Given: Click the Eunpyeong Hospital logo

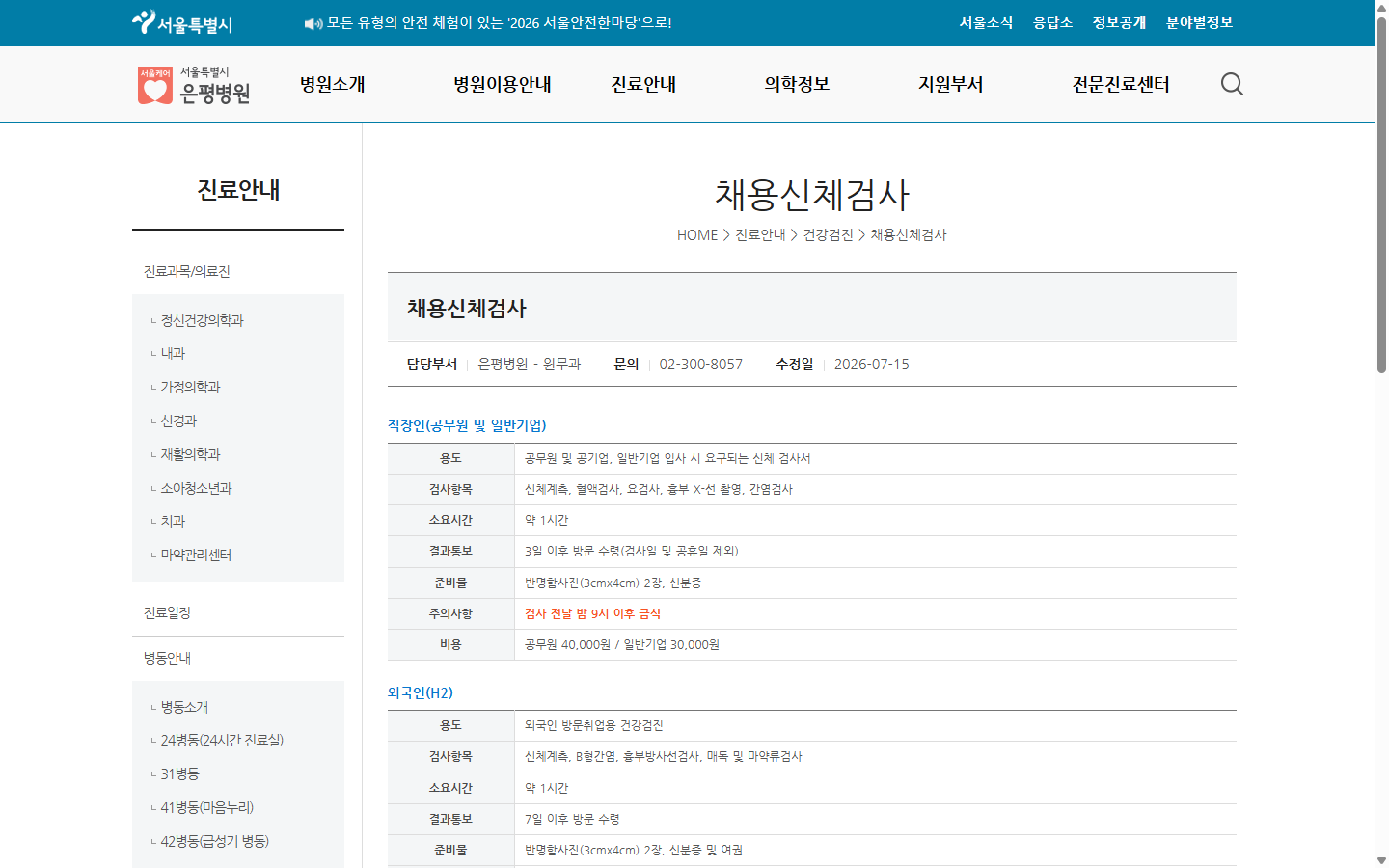Looking at the screenshot, I should click(194, 85).
